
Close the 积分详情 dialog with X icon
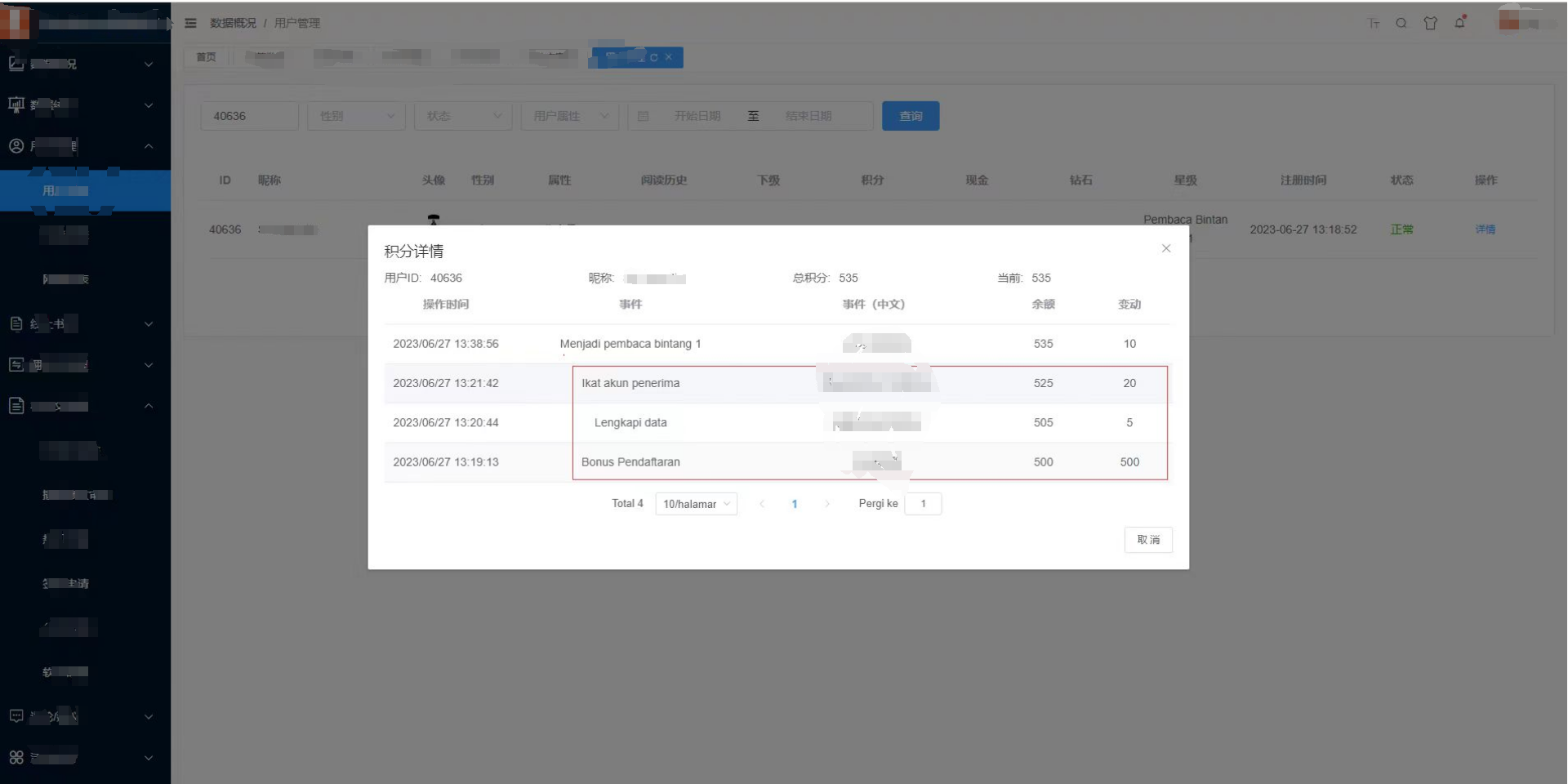1166,248
